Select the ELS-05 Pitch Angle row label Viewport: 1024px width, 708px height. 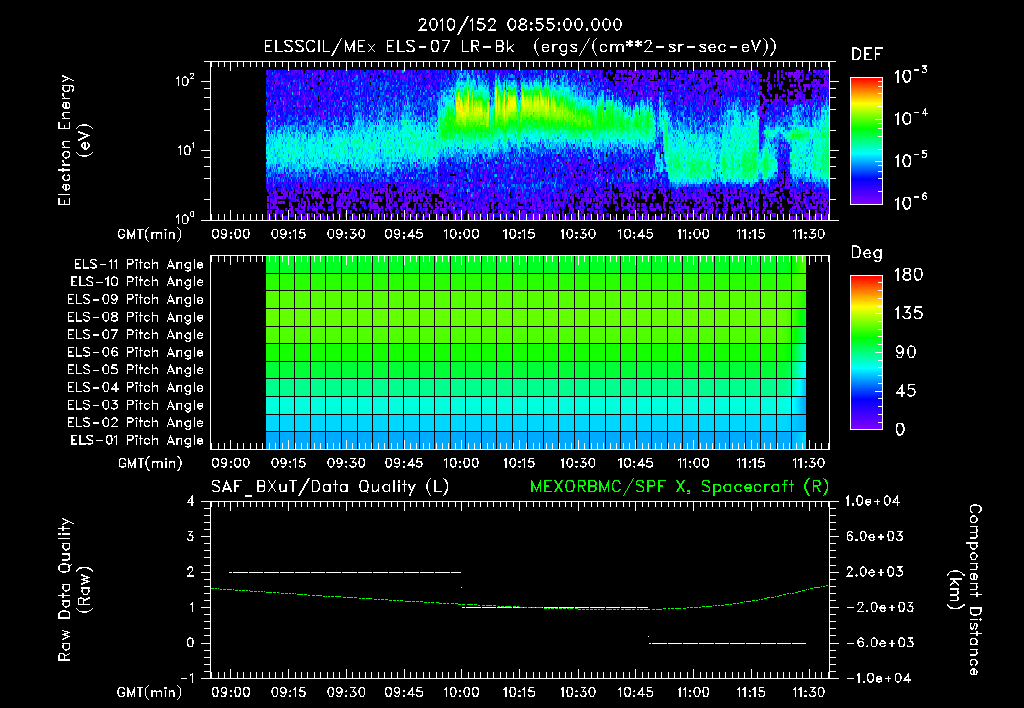coord(136,370)
